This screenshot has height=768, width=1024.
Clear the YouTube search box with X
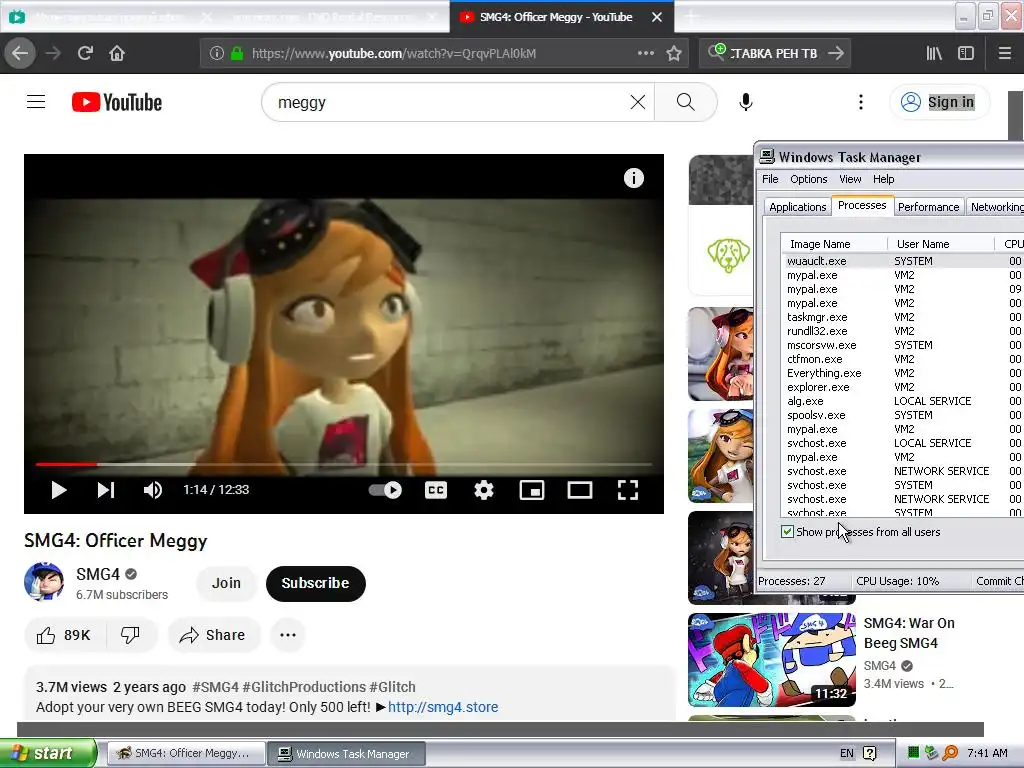click(637, 102)
